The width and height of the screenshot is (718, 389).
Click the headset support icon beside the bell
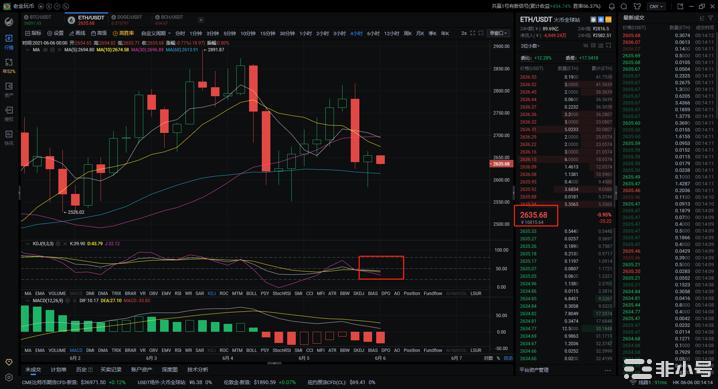pos(624,6)
